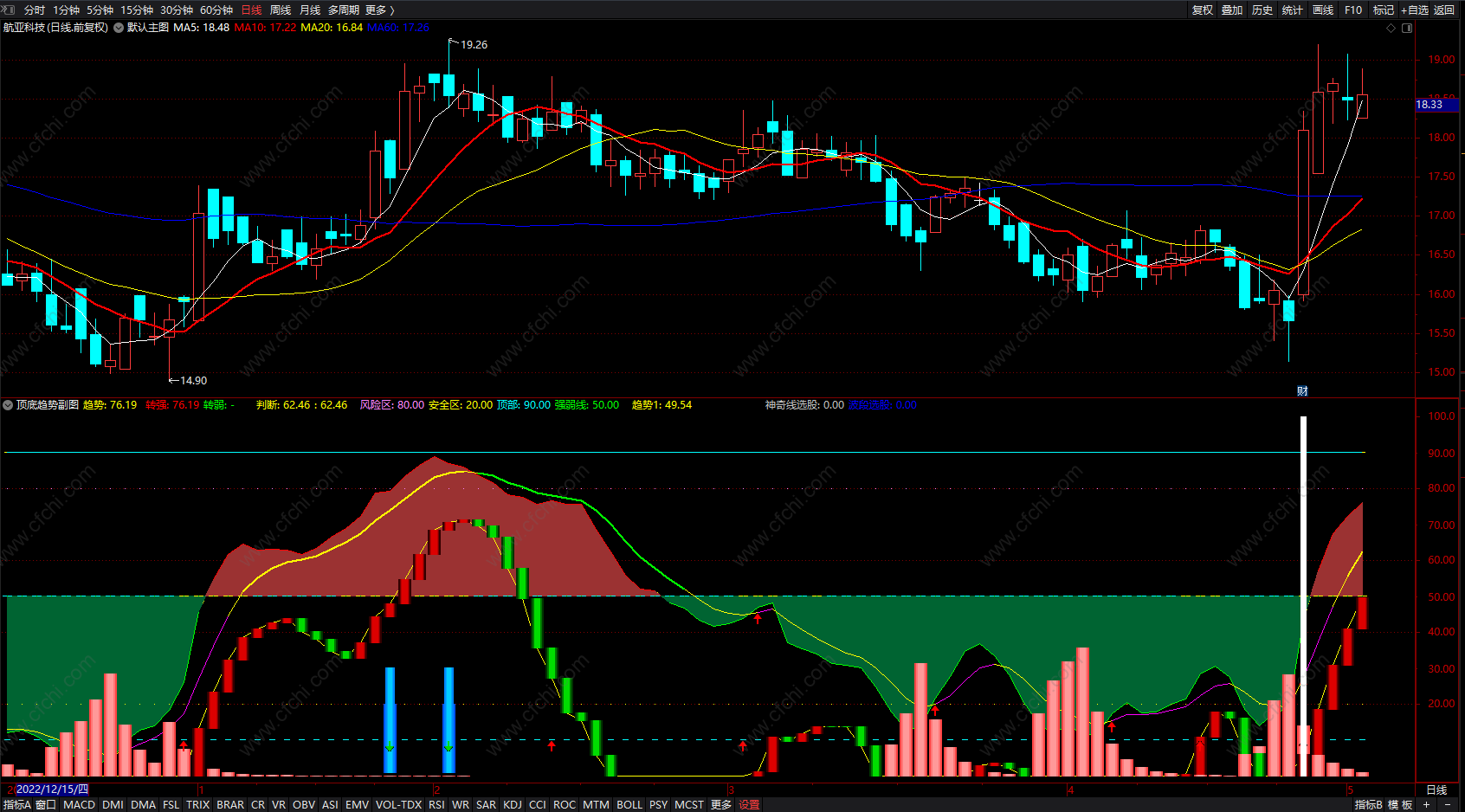Viewport: 1465px width, 812px height.
Task: Switch to 周线 weekly chart
Action: tap(281, 10)
